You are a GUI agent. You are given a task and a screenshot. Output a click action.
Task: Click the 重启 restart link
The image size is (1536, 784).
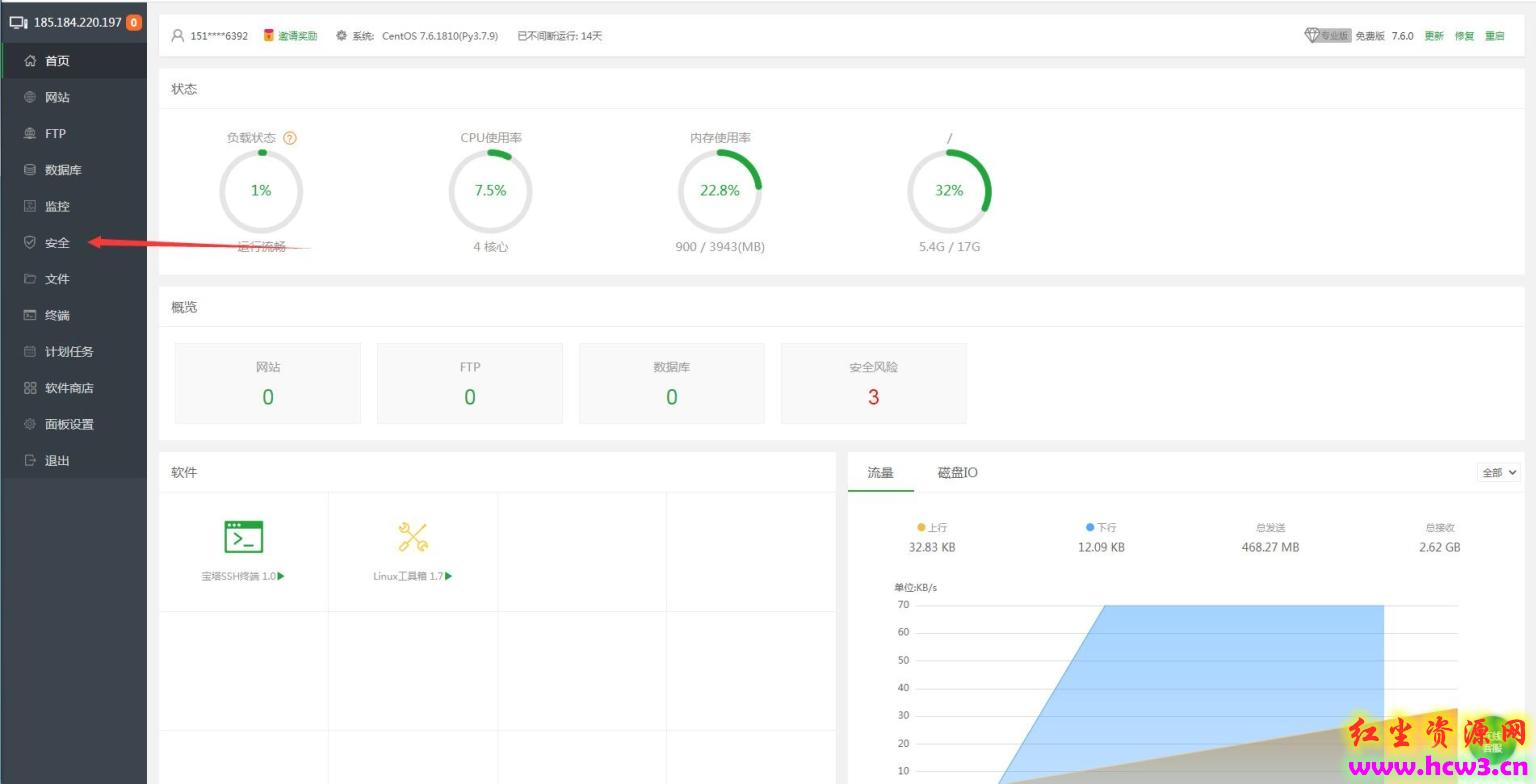pyautogui.click(x=1494, y=36)
